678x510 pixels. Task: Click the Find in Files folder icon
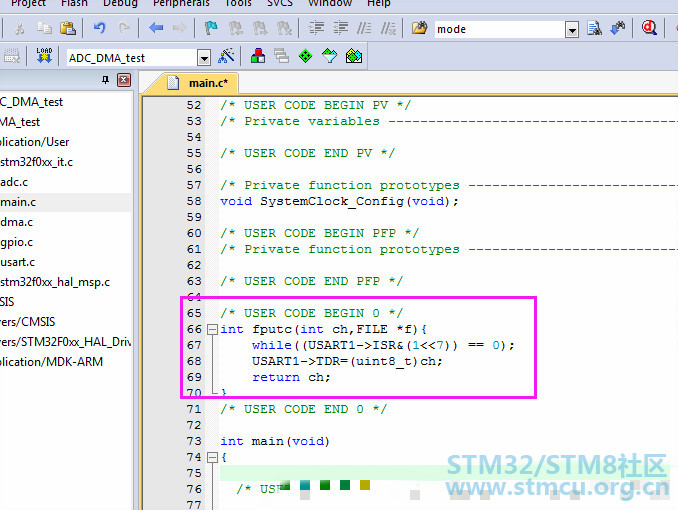click(x=419, y=29)
